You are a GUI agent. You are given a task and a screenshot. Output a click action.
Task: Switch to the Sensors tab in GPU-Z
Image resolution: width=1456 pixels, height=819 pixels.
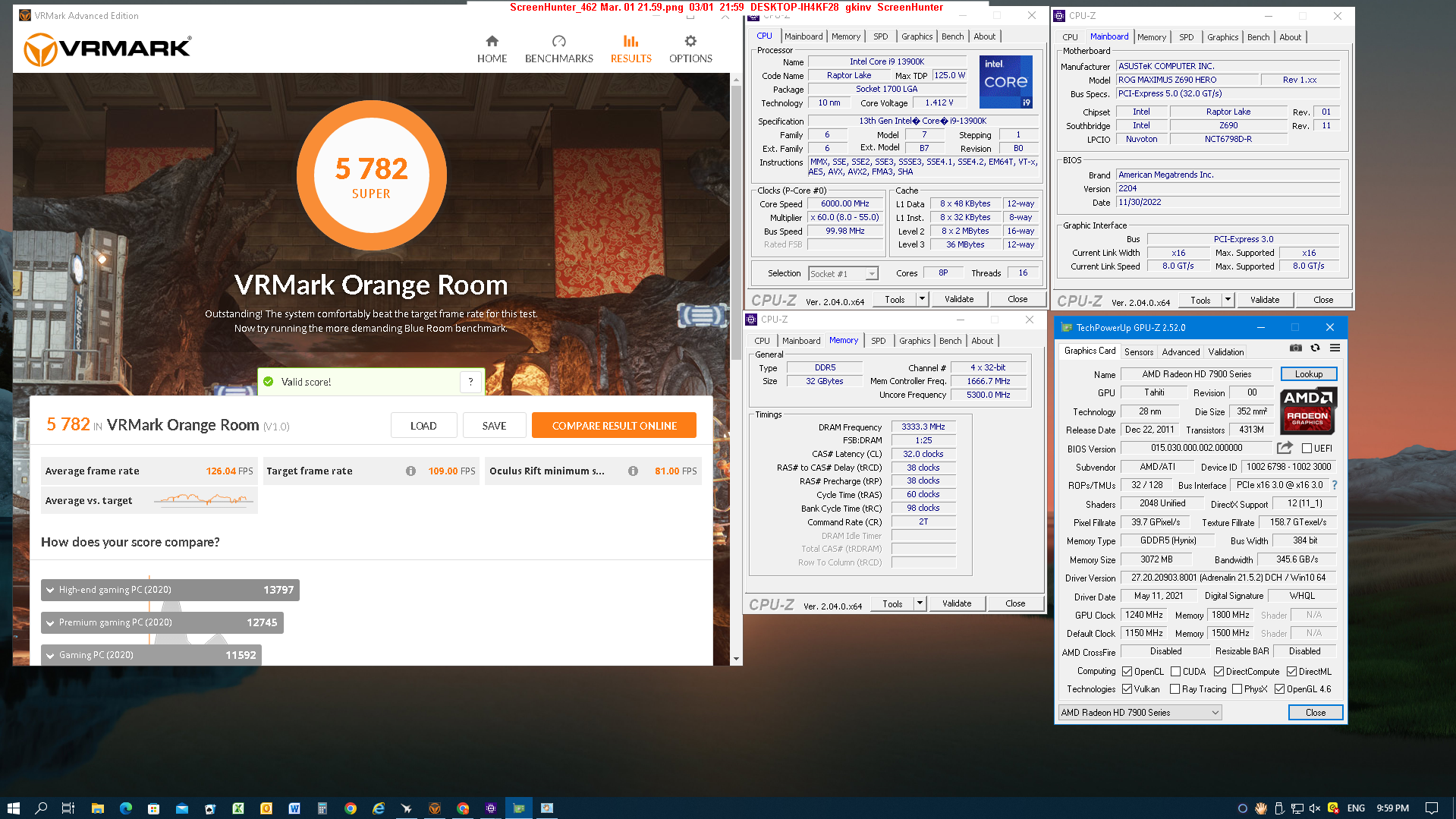click(1138, 351)
